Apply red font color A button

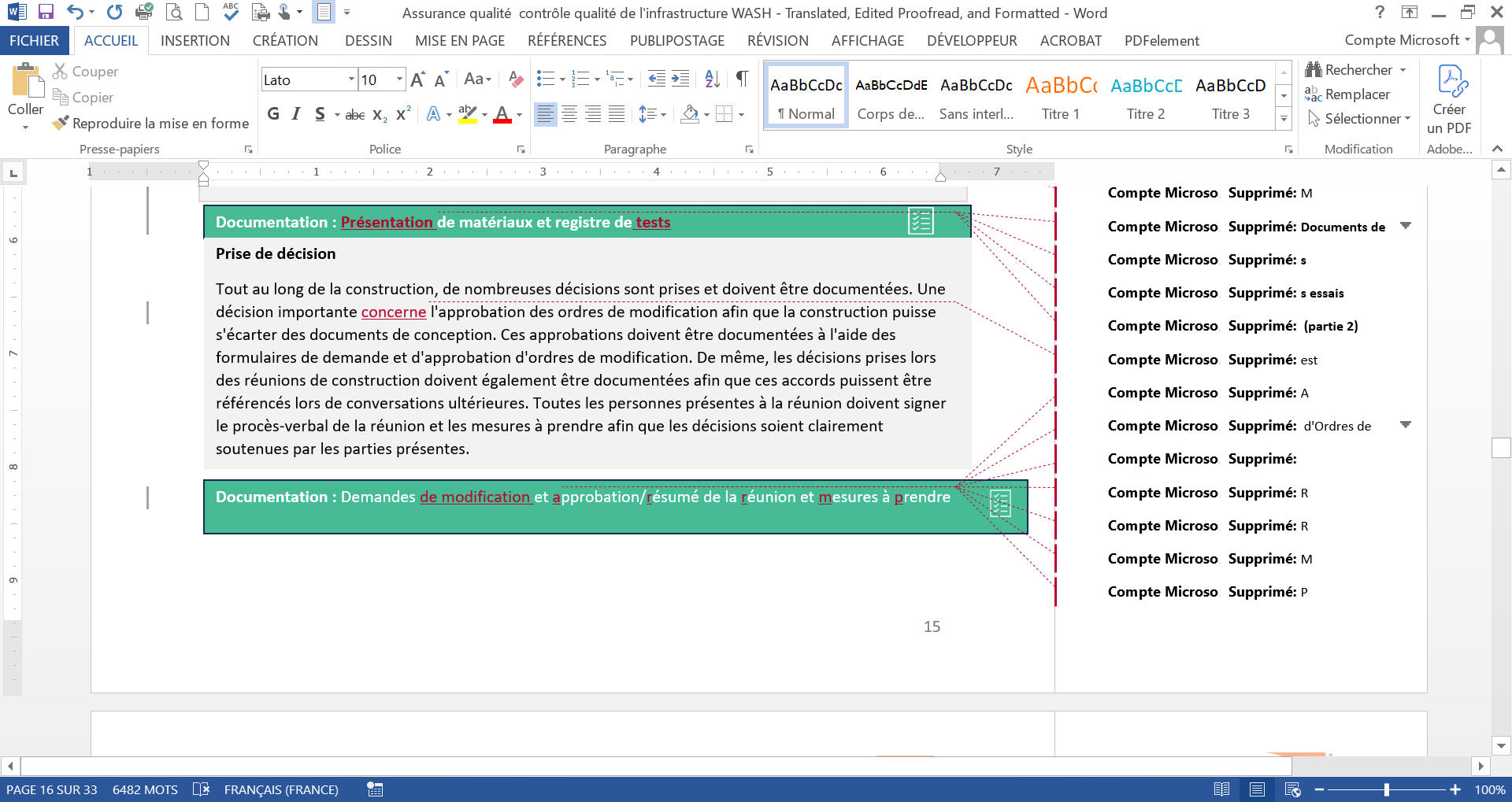(x=502, y=114)
